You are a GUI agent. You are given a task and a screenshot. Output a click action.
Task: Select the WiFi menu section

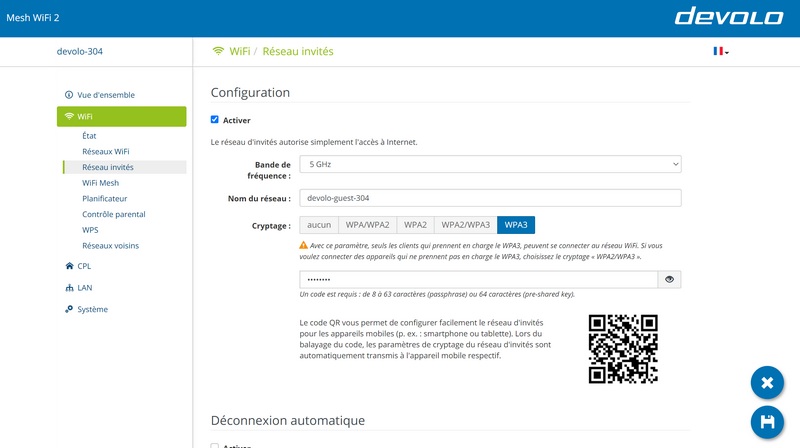(121, 116)
